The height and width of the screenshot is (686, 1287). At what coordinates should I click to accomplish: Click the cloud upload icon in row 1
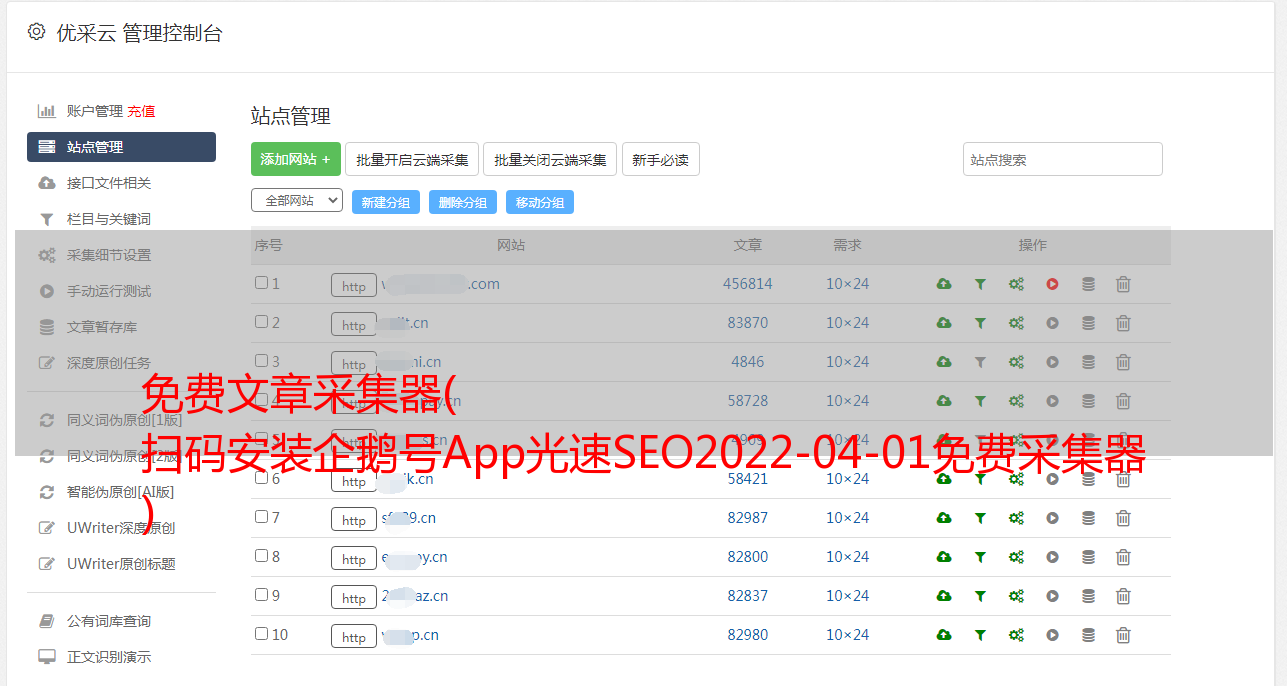point(944,284)
